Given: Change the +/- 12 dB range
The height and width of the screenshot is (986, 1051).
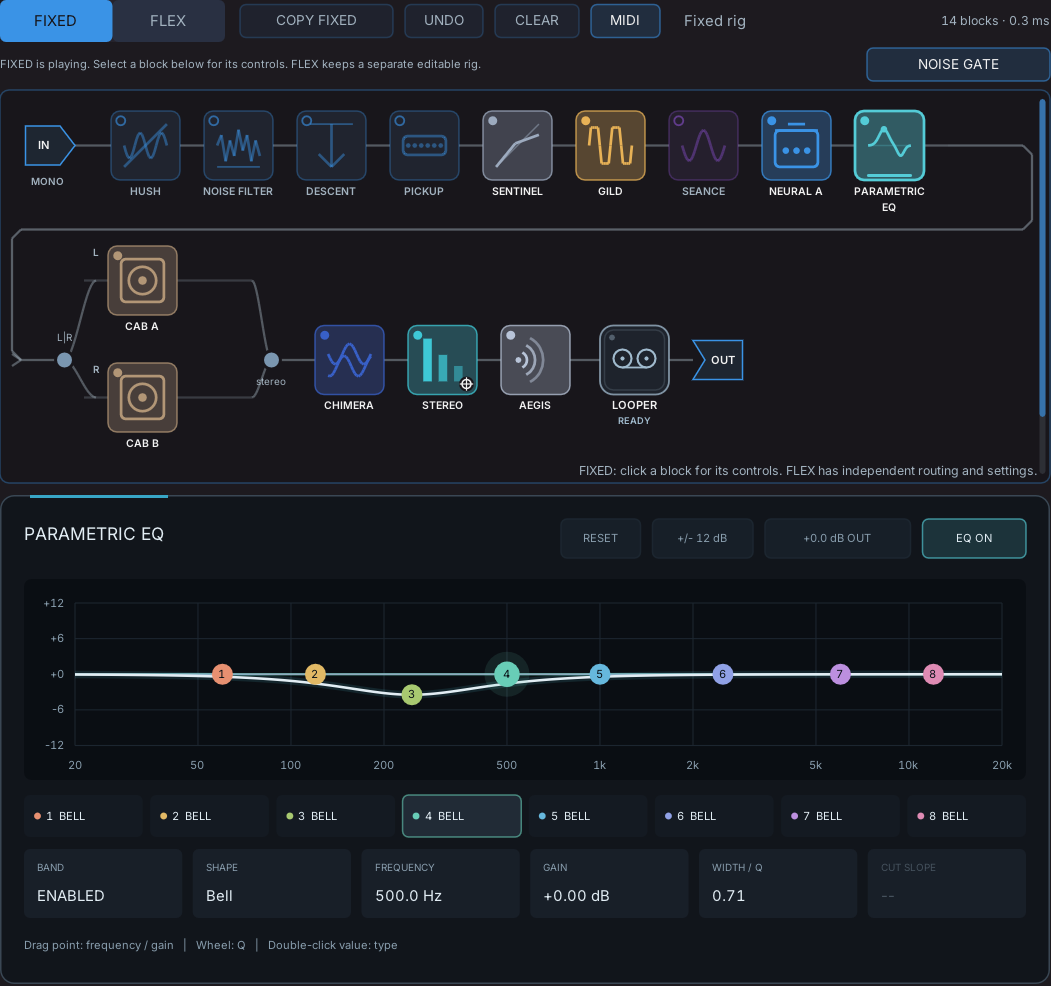Looking at the screenshot, I should pos(702,538).
